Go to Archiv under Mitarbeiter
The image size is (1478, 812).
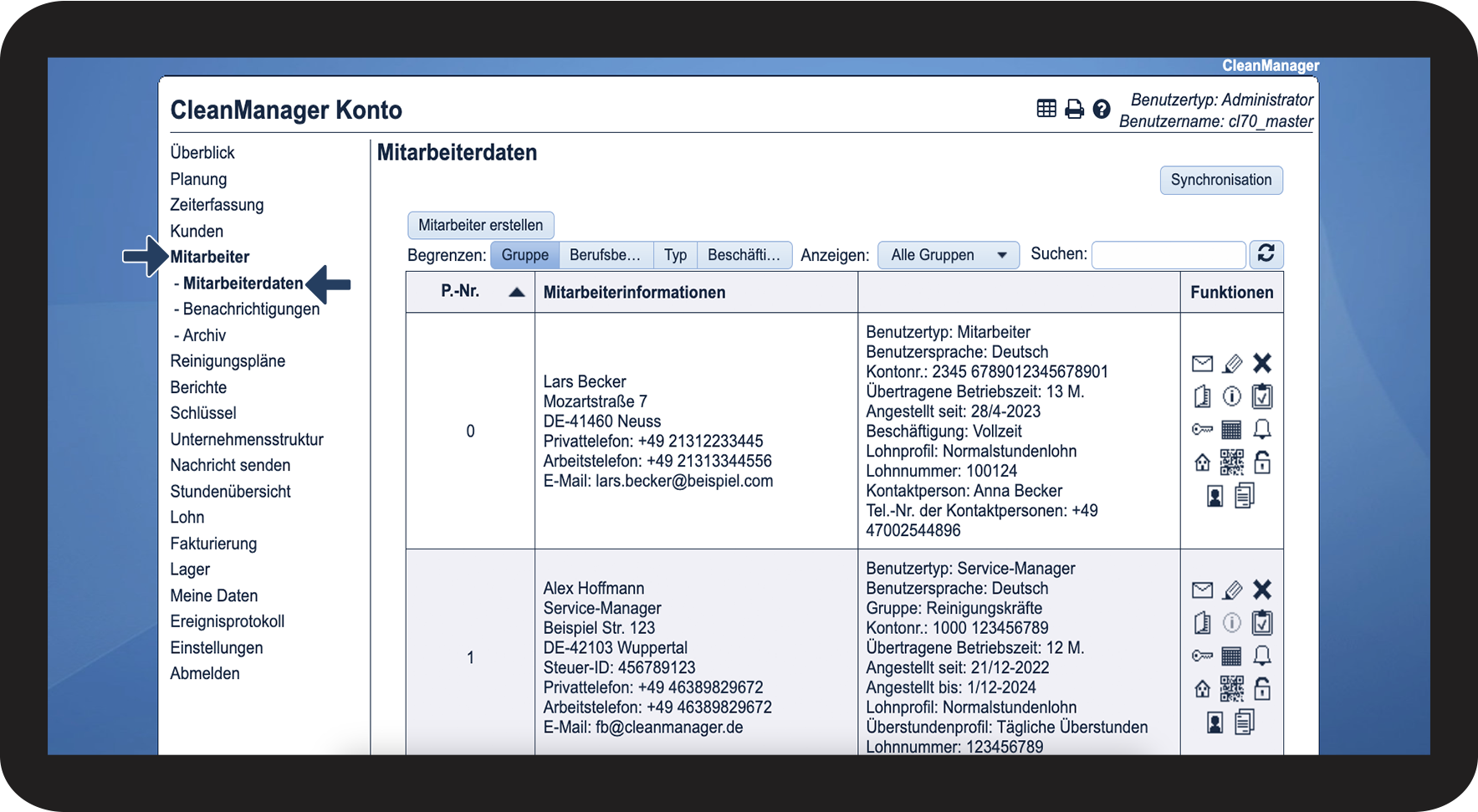tap(204, 335)
